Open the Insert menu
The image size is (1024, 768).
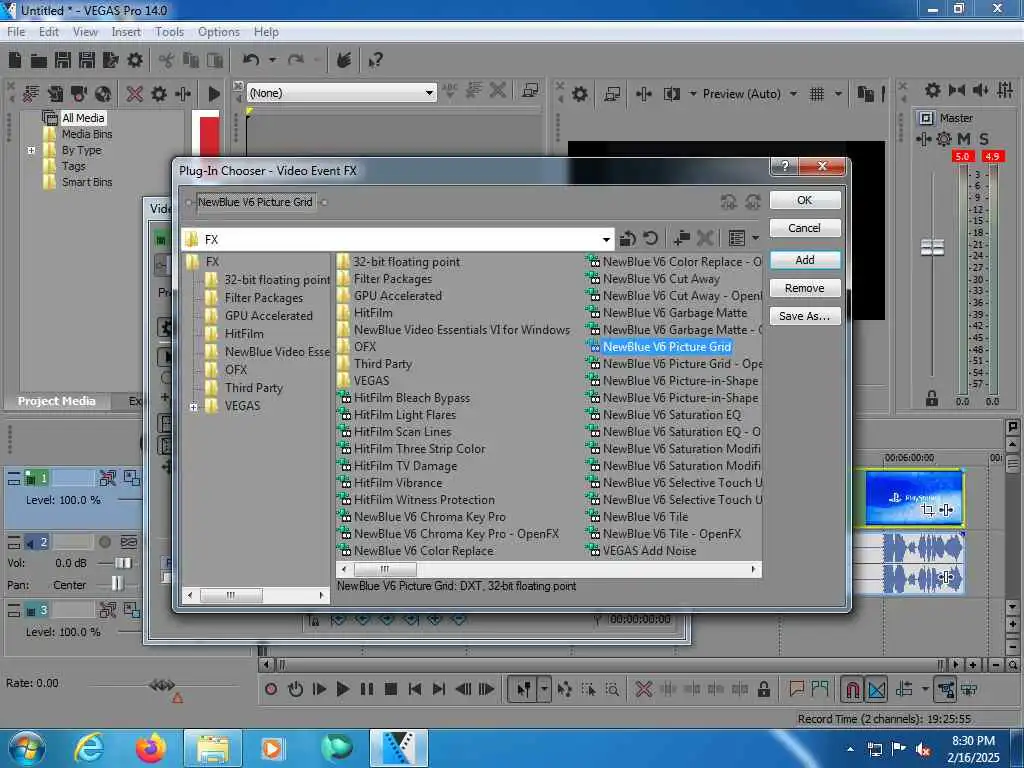126,31
